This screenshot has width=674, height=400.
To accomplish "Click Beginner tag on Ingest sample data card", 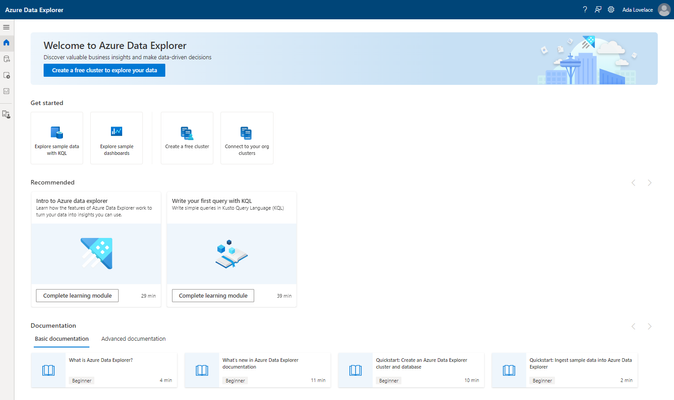I will click(x=542, y=381).
